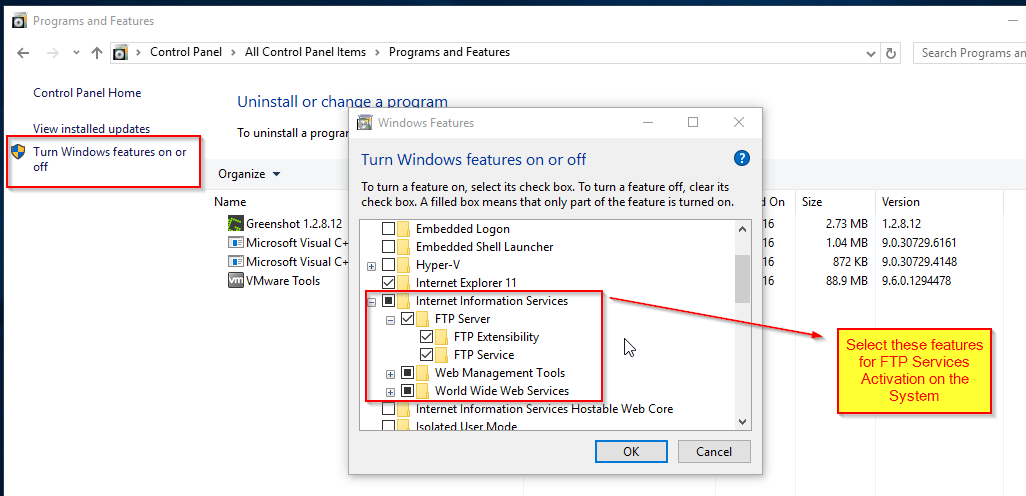
Task: Toggle the Hyper-V checkbox
Action: [x=388, y=265]
